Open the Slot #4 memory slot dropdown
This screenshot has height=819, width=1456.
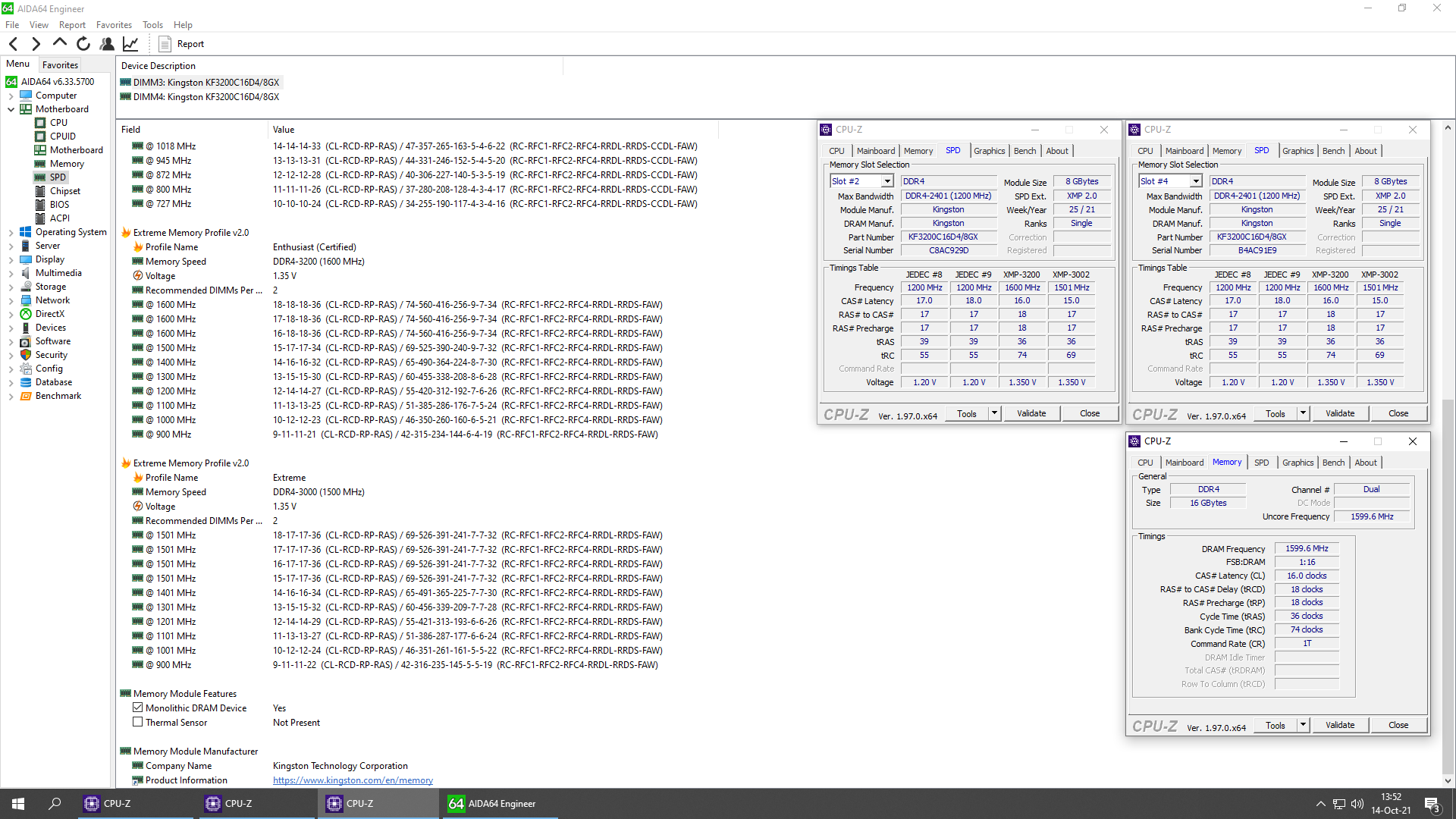1195,181
